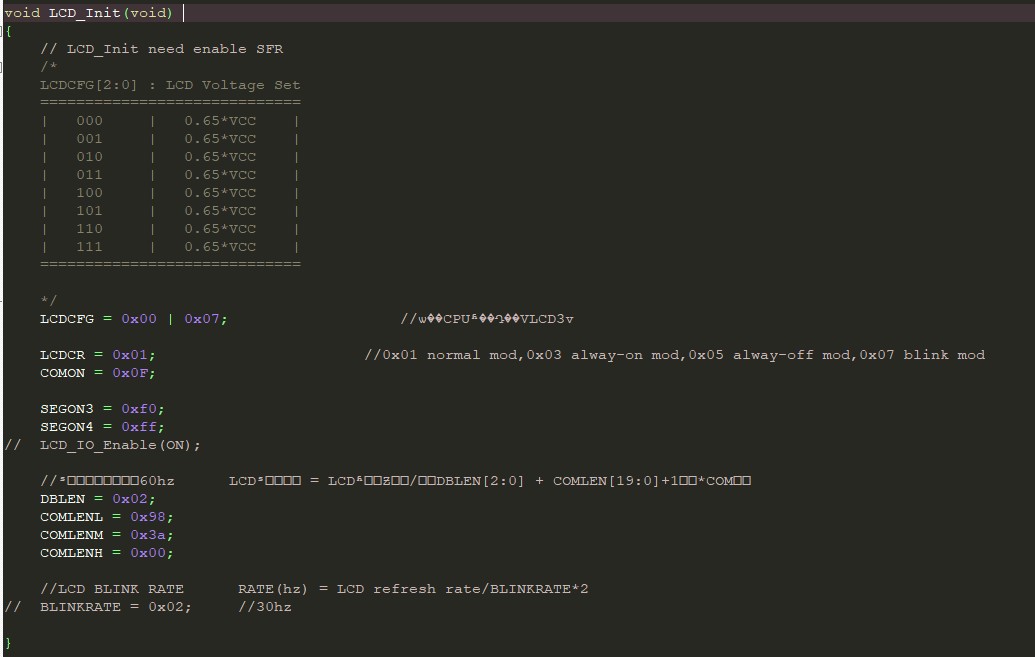The height and width of the screenshot is (657, 1035).
Task: Click the comment containing 'VLCD3v'
Action: click(487, 319)
